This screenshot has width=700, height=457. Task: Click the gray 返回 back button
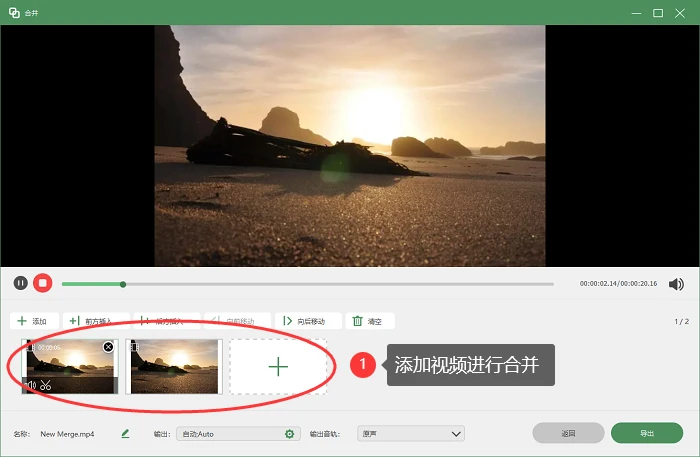pos(568,433)
